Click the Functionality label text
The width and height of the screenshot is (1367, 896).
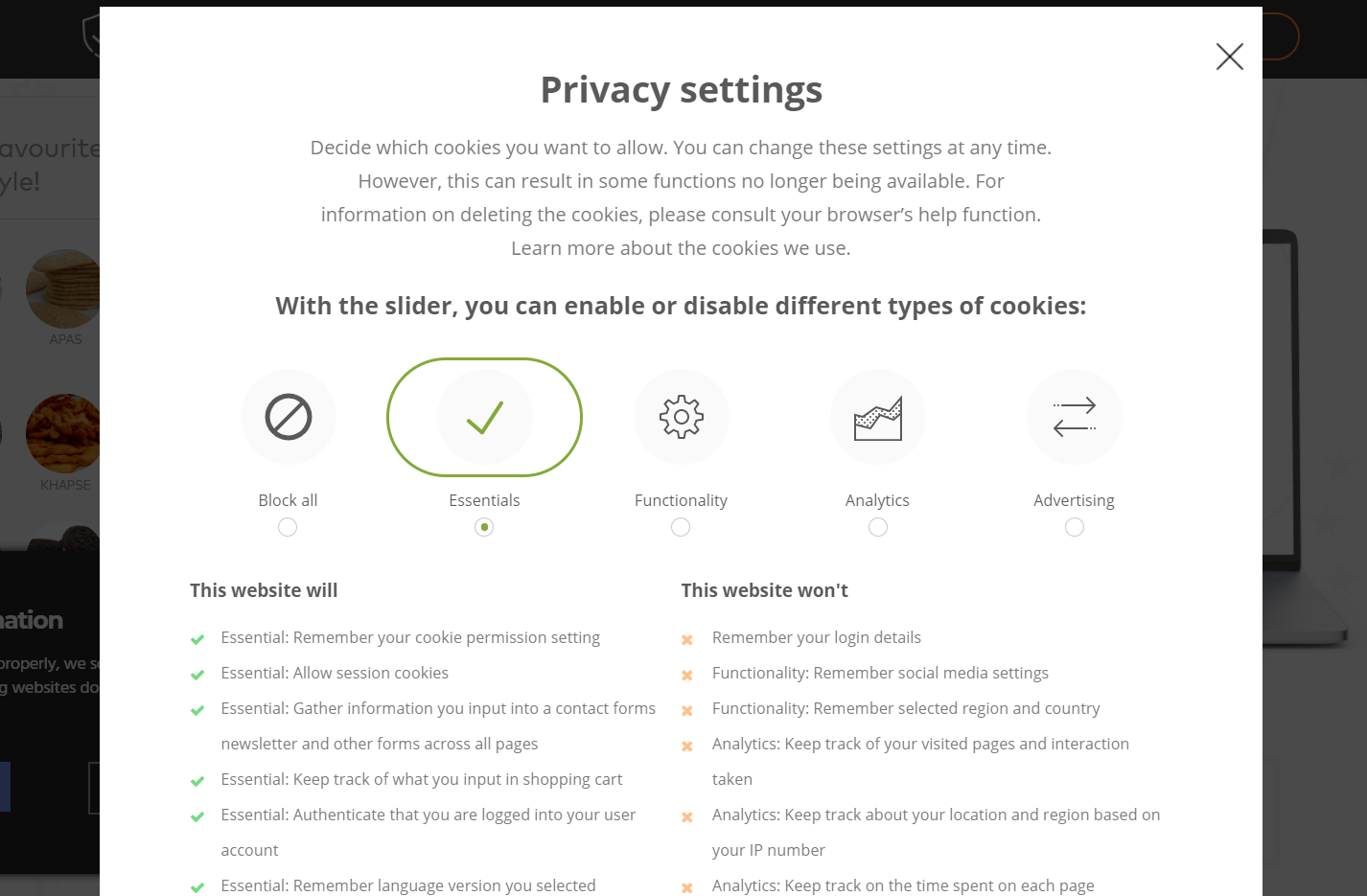tap(681, 500)
